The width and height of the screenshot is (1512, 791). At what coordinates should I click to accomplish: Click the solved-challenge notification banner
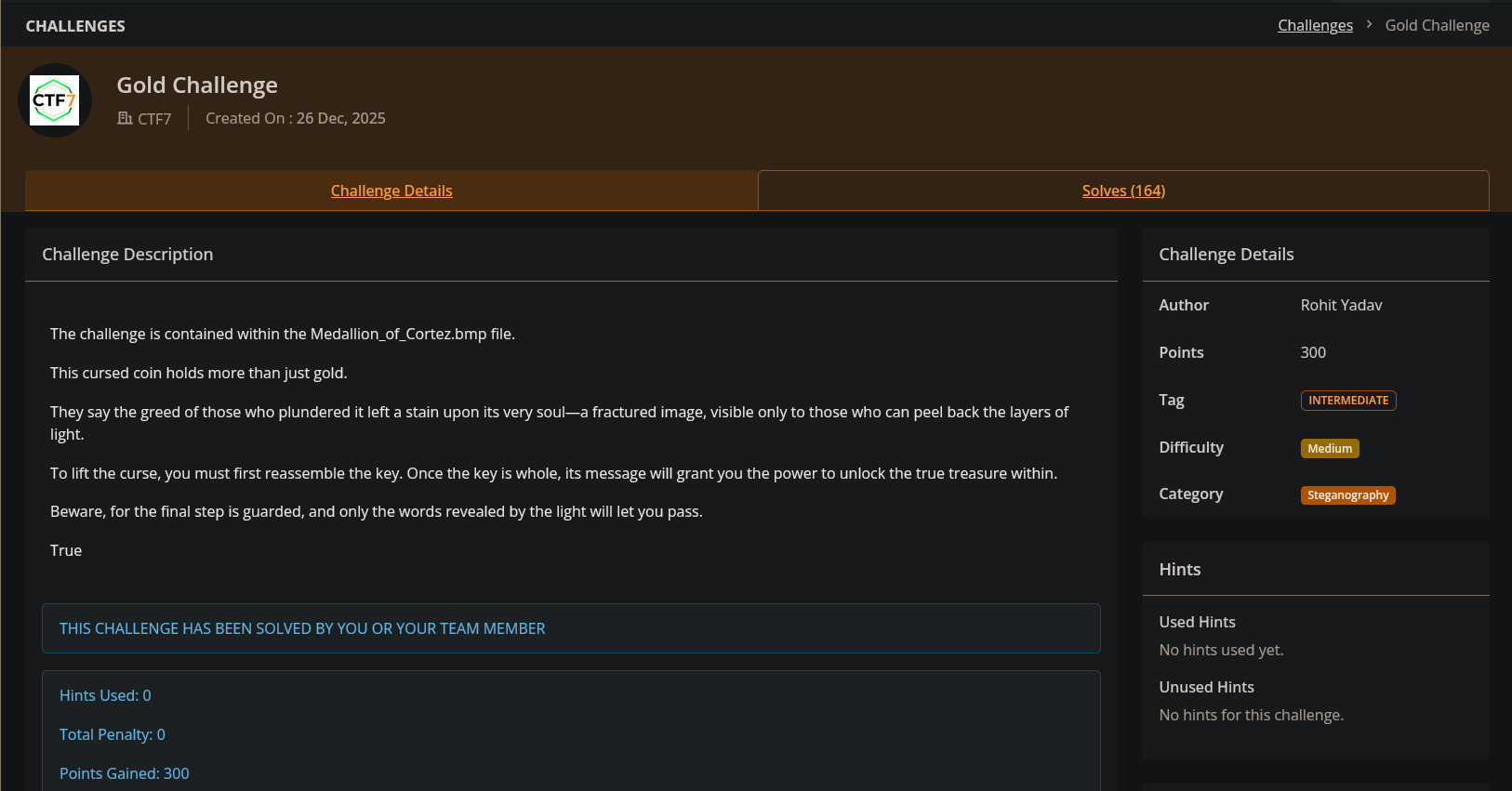point(571,628)
